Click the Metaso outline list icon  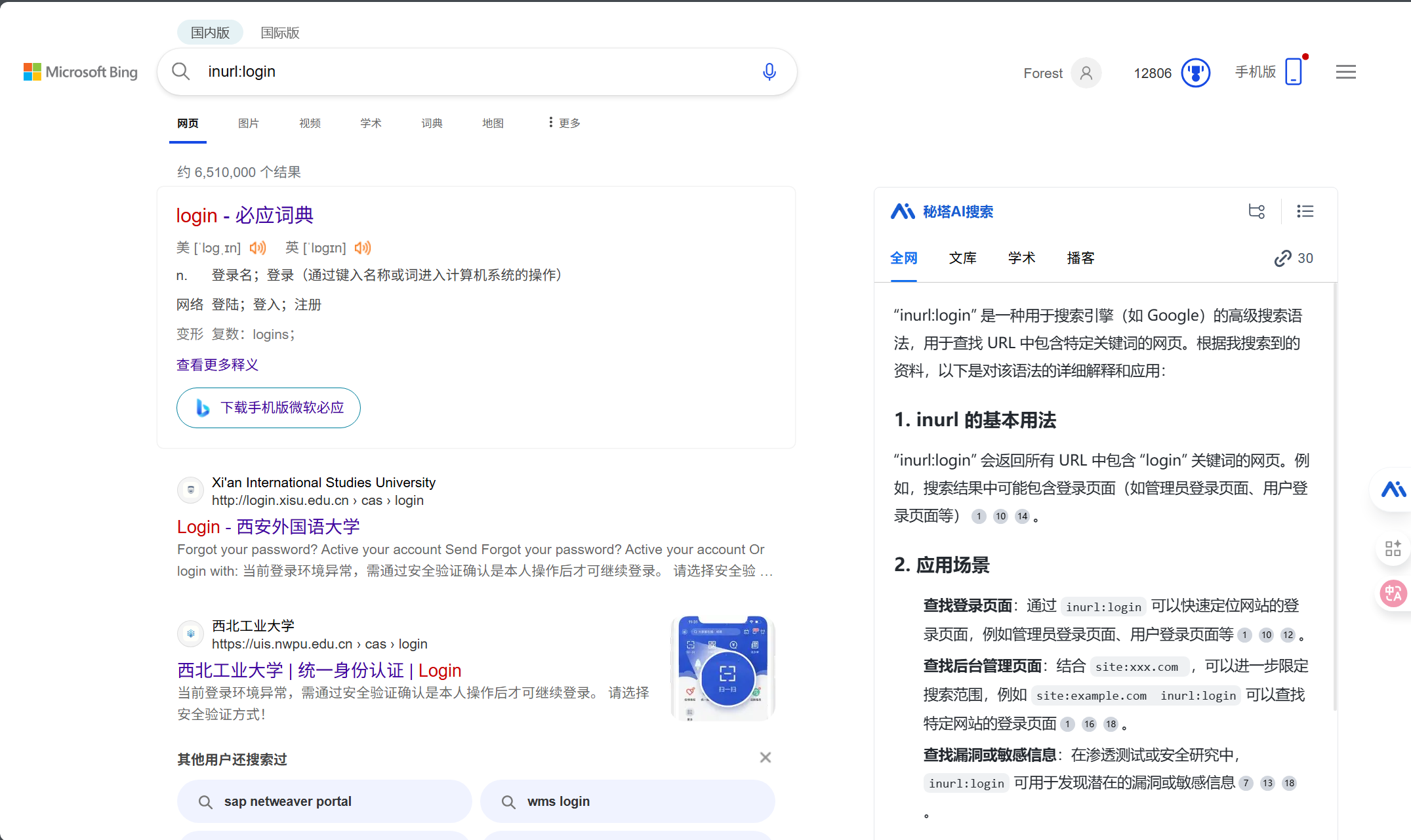coord(1305,211)
